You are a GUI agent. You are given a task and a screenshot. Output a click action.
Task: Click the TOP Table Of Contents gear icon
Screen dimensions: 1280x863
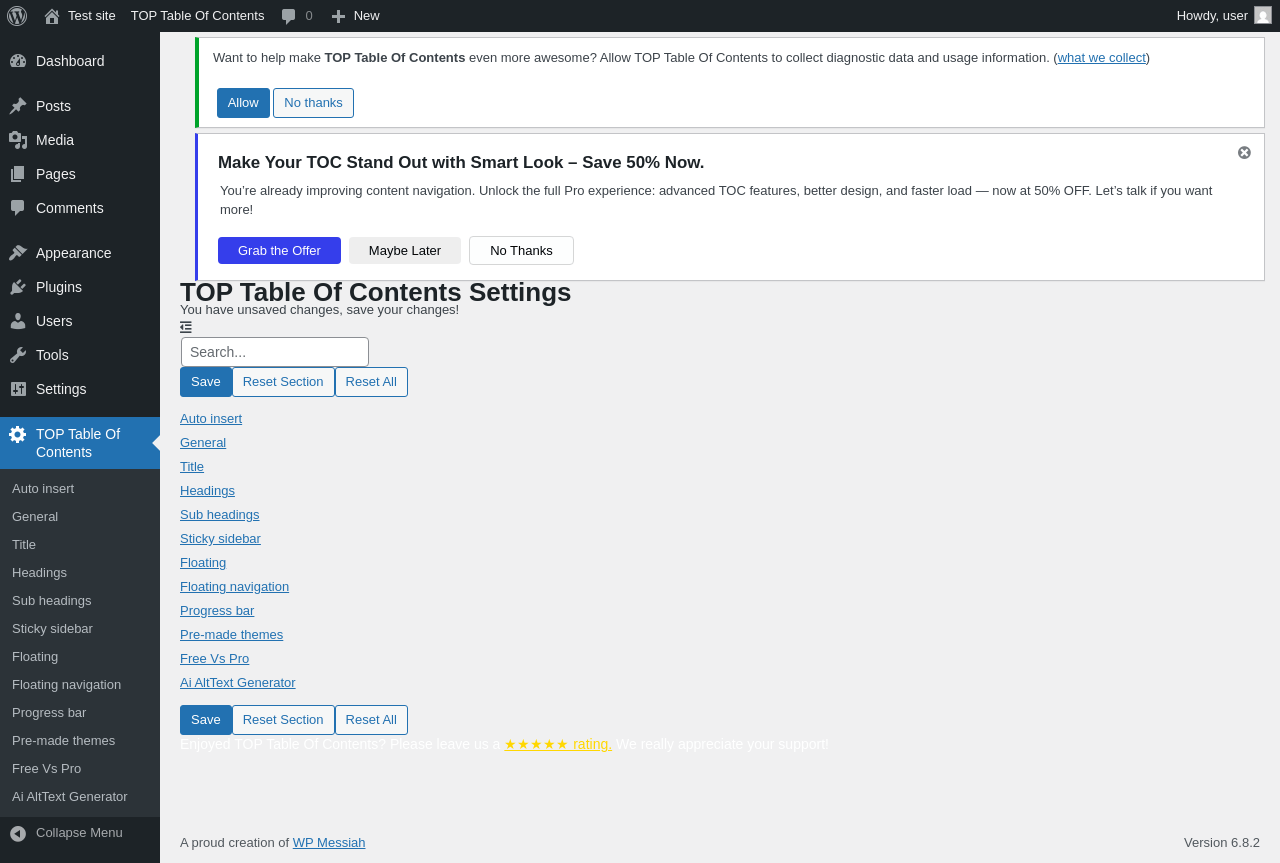point(18,434)
